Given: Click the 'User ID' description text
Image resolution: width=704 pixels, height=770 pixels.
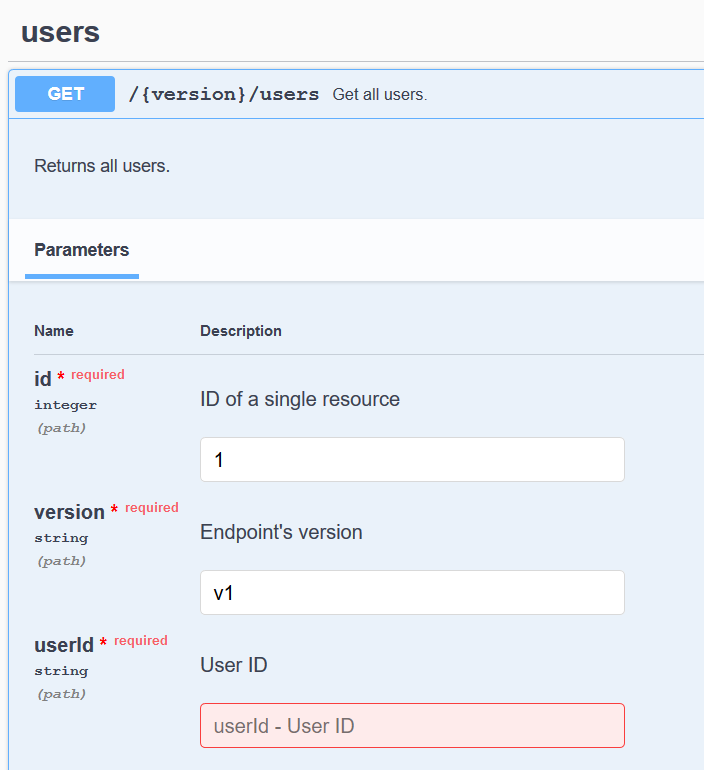Looking at the screenshot, I should tap(234, 665).
